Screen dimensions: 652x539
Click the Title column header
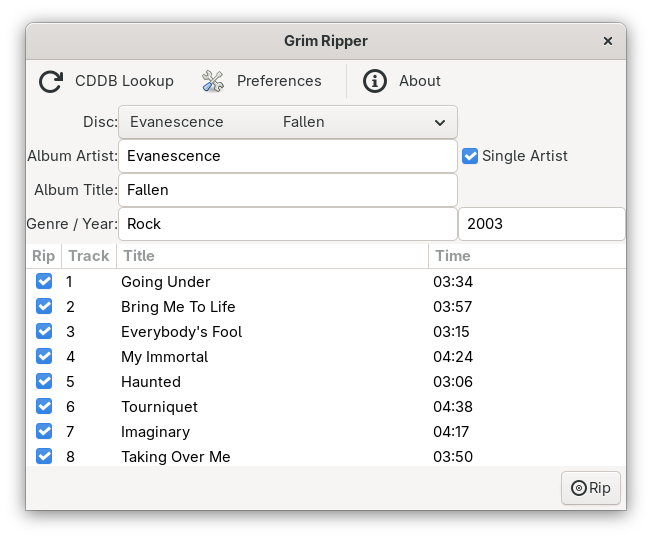coord(272,256)
